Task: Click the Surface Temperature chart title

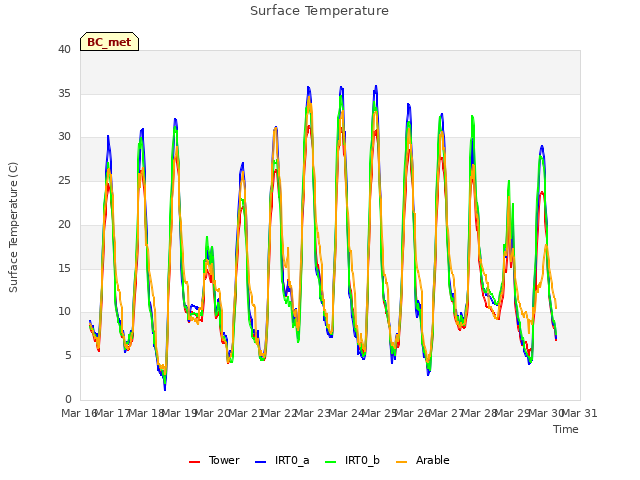Action: 319,11
